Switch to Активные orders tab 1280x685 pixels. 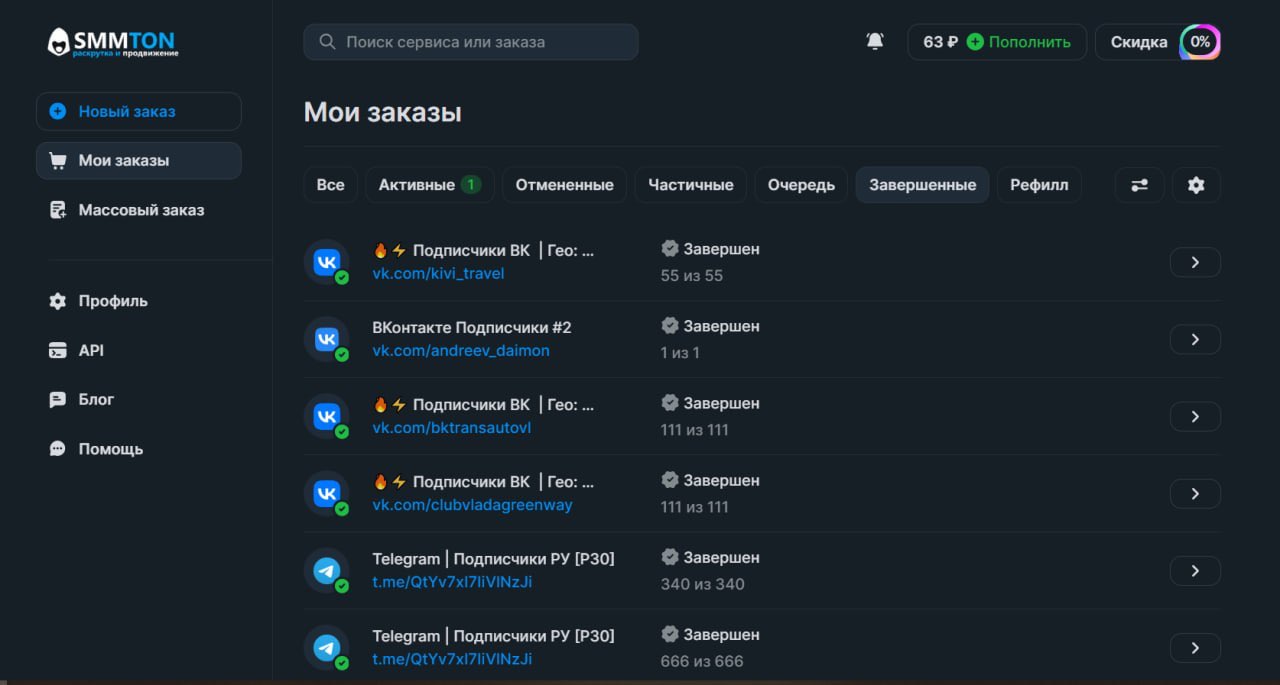pyautogui.click(x=429, y=185)
